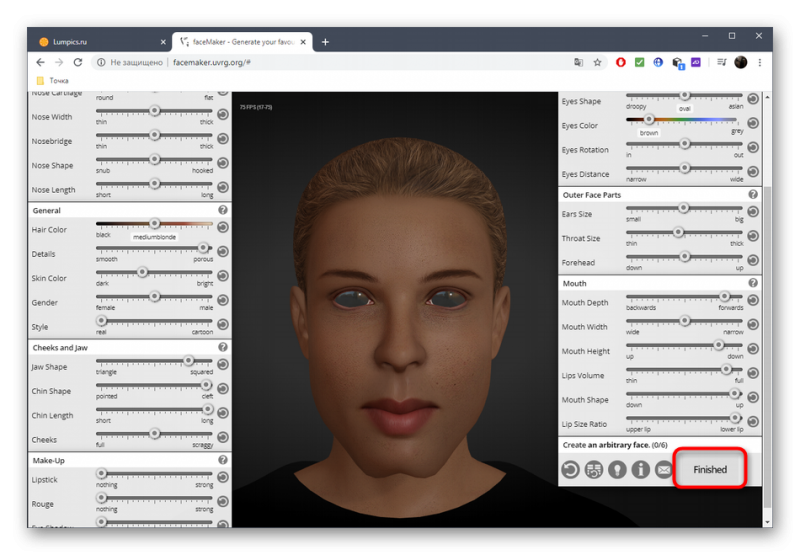This screenshot has height=555, width=800.
Task: Open help for Outer Face Parts section
Action: point(753,194)
